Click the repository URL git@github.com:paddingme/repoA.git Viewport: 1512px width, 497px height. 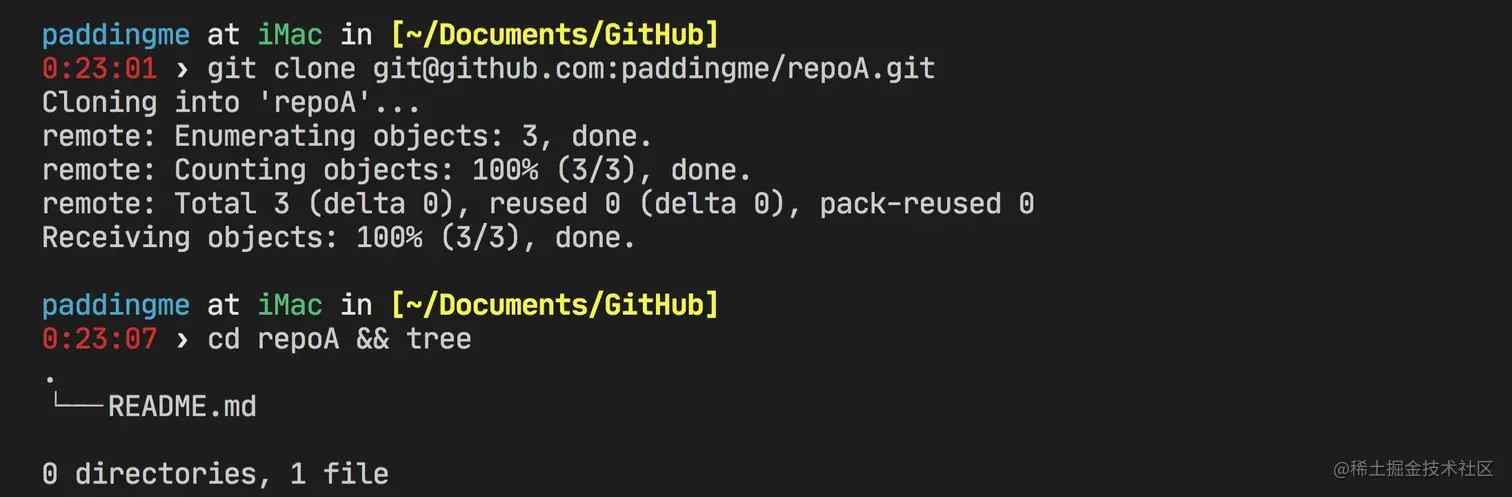pyautogui.click(x=654, y=69)
